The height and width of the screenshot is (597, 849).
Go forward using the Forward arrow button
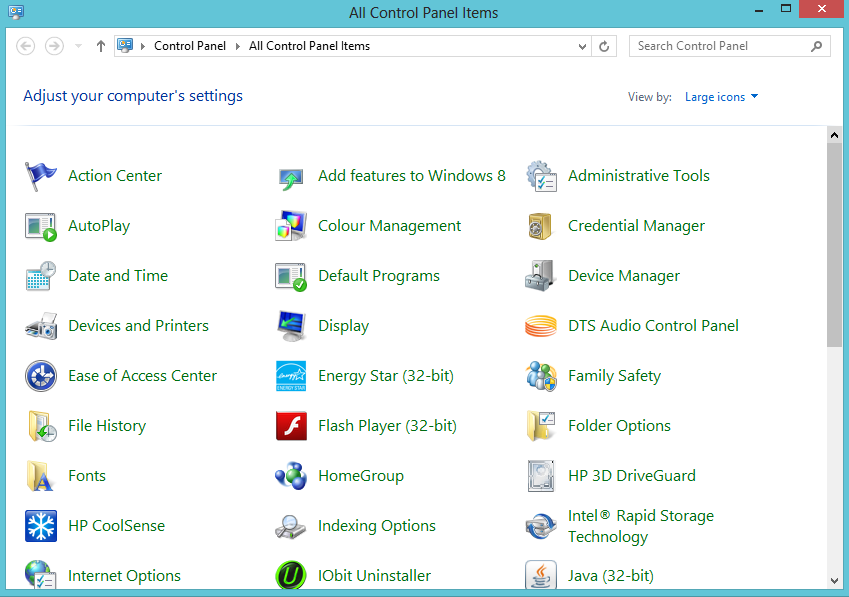54,46
